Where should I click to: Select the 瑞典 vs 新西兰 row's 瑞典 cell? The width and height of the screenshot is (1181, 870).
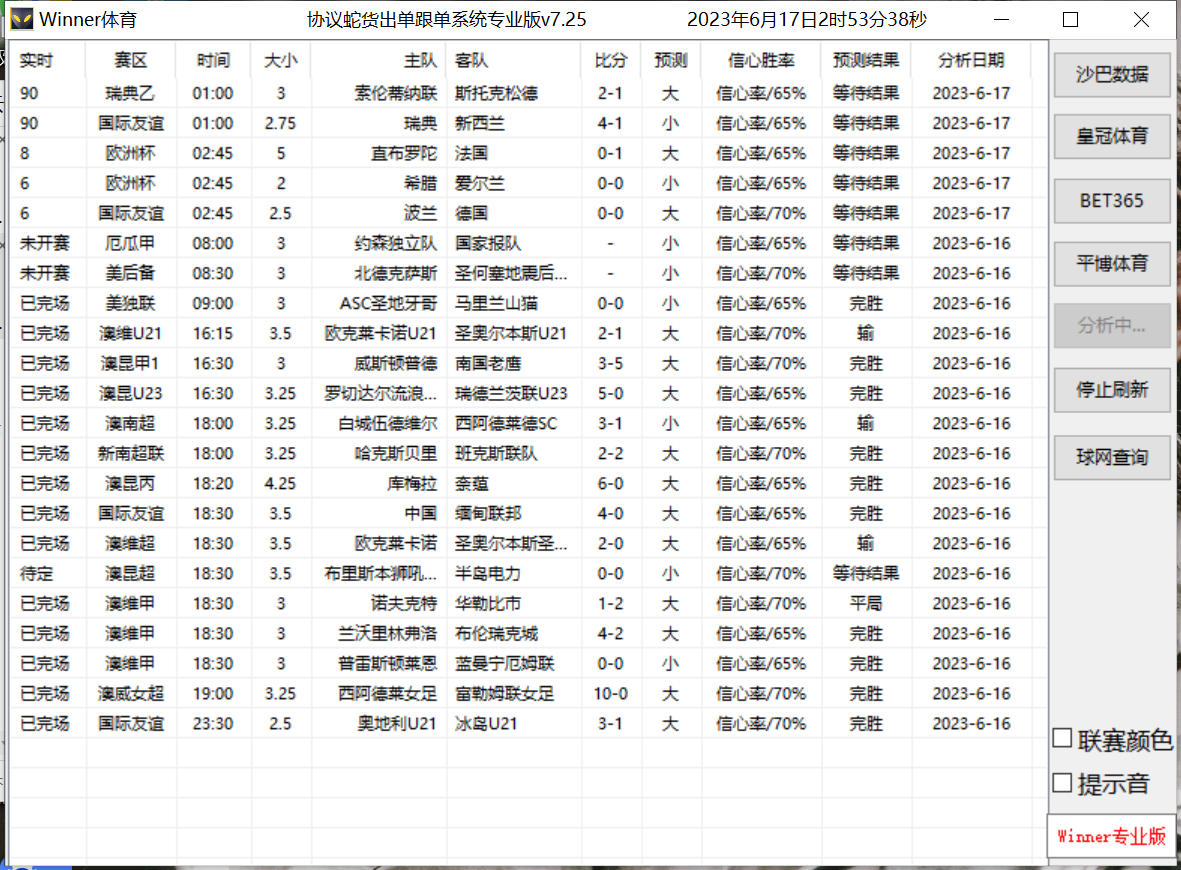420,124
